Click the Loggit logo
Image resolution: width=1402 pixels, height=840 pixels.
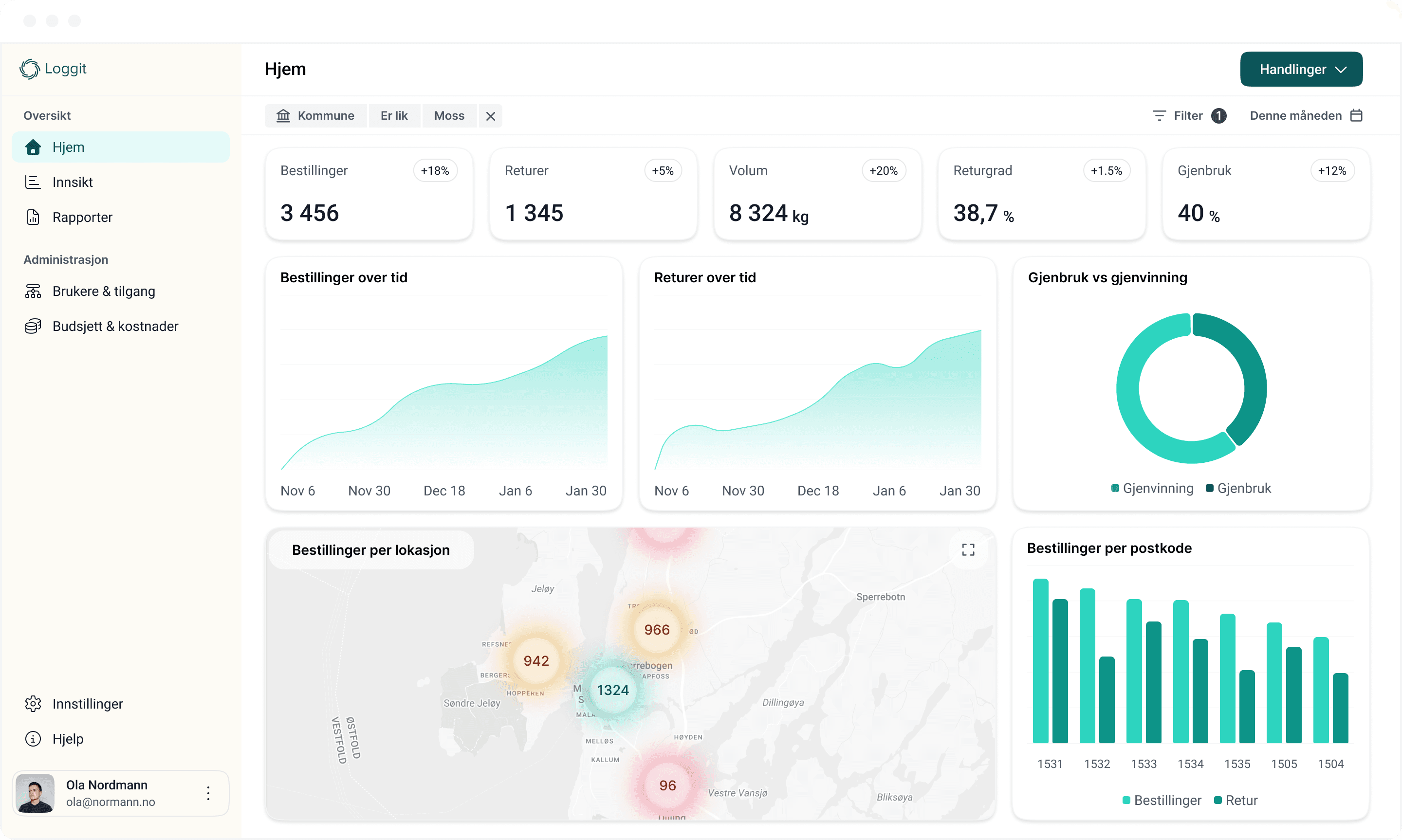(x=53, y=69)
